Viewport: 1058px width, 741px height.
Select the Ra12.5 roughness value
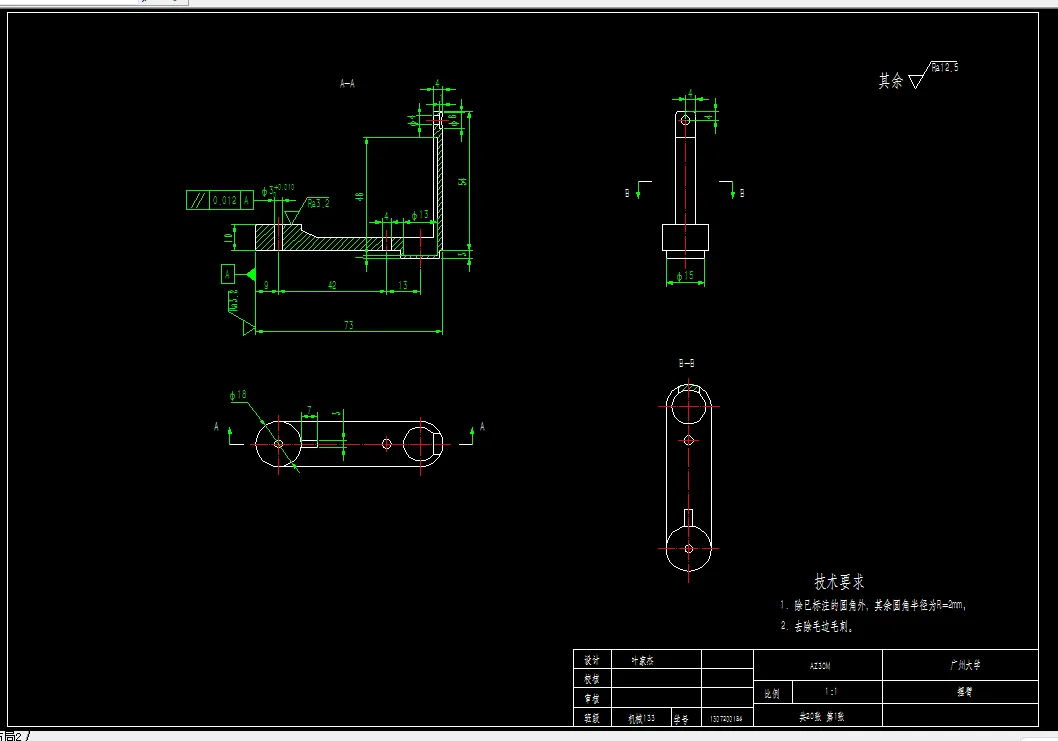coord(945,67)
